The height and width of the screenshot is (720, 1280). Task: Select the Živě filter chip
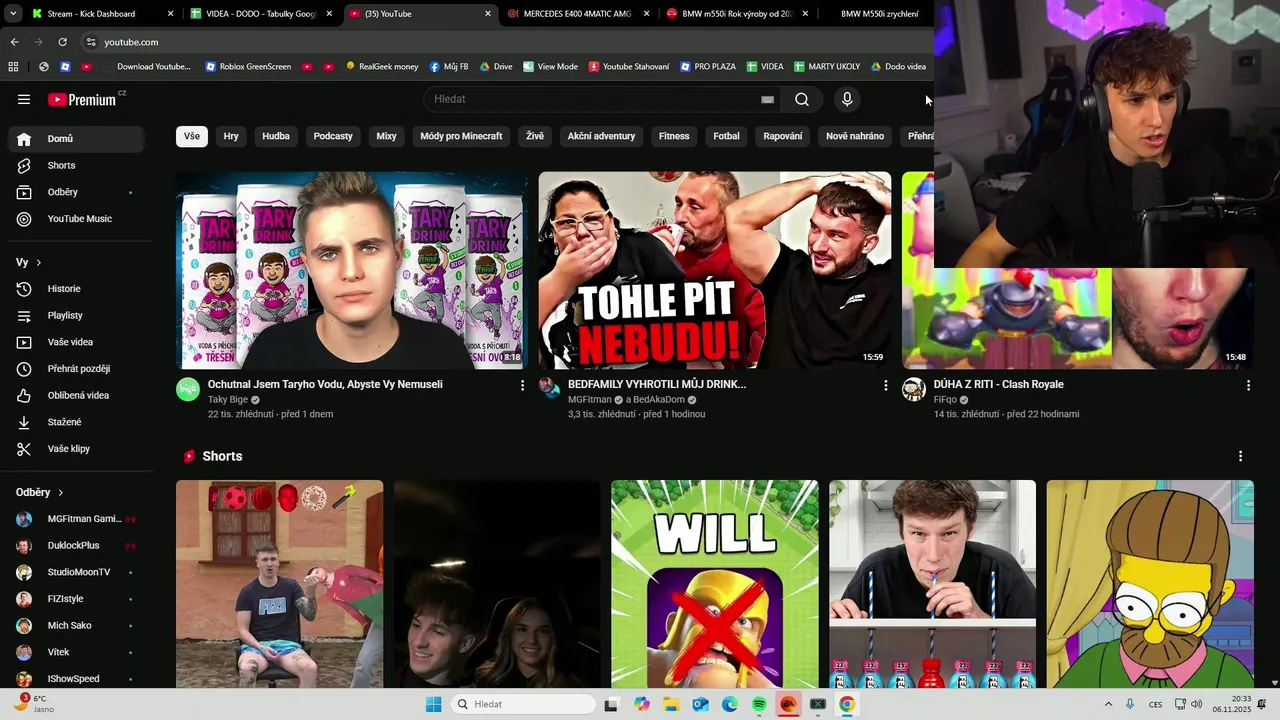tap(535, 136)
